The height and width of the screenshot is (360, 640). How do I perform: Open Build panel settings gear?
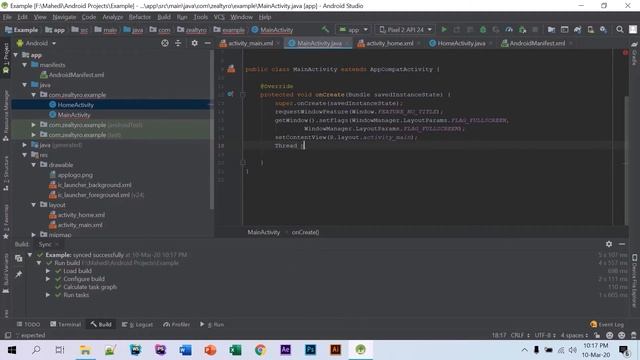(609, 244)
